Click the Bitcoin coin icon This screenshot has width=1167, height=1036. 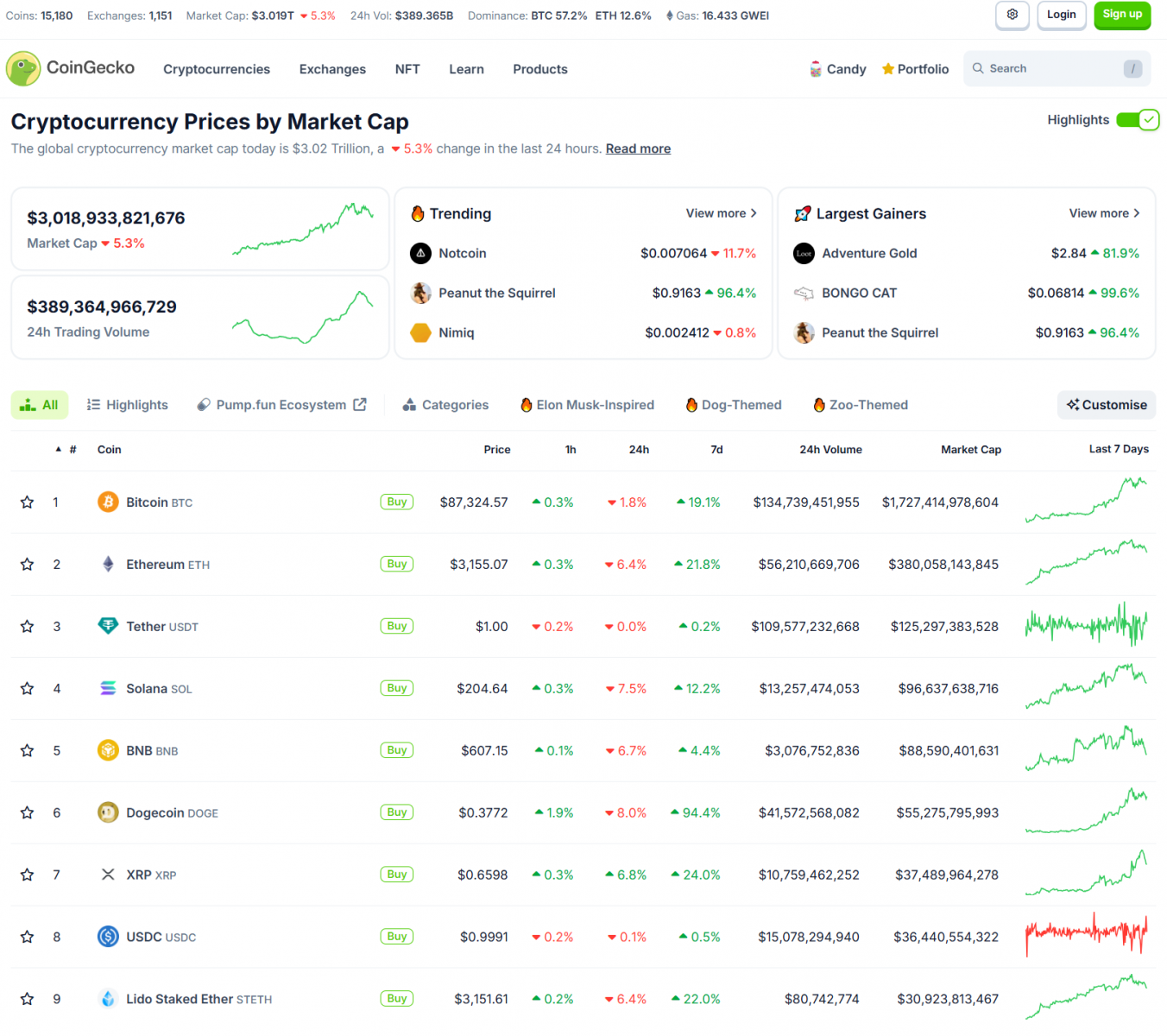[x=108, y=502]
